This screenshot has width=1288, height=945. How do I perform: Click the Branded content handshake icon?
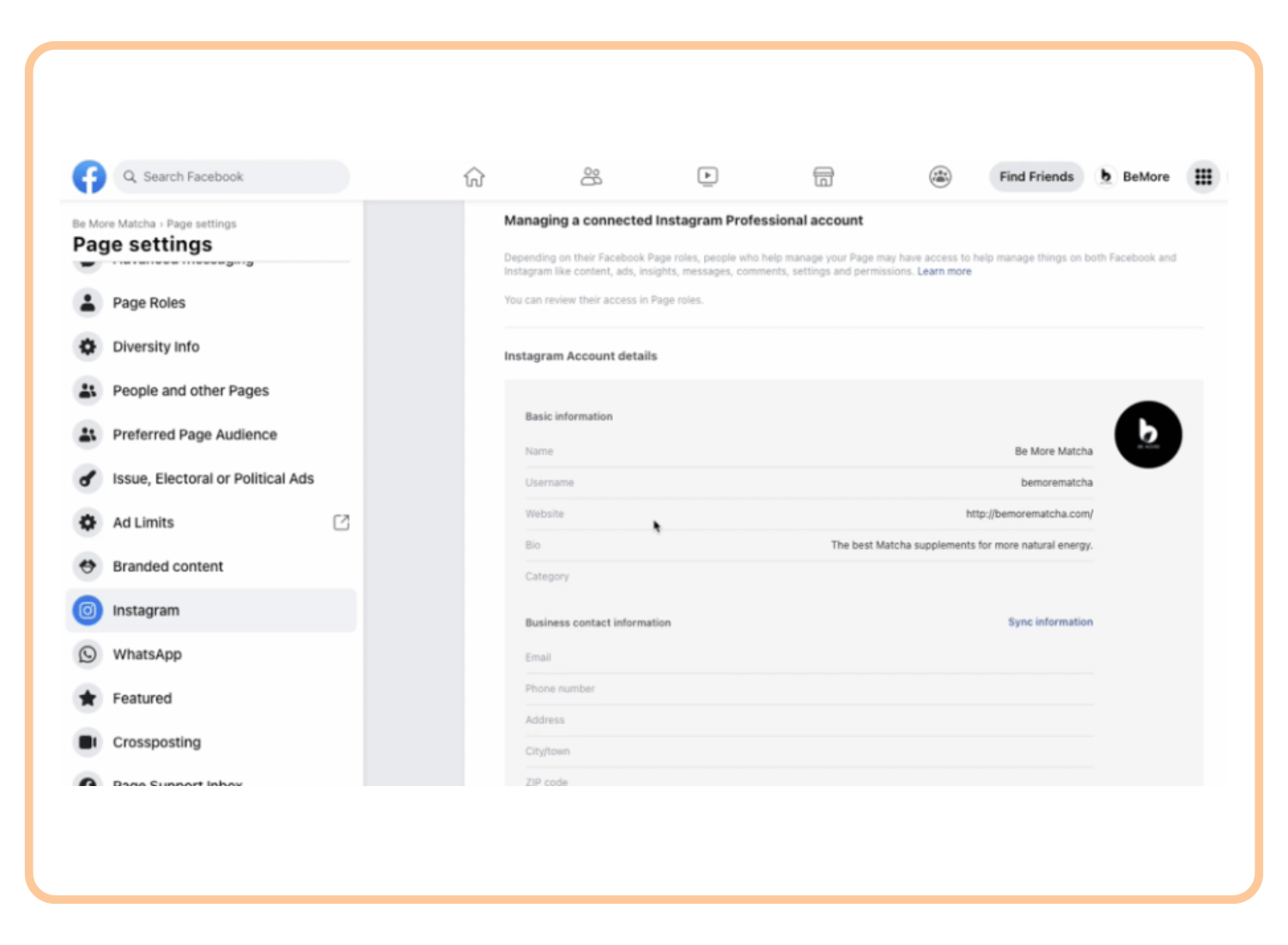pyautogui.click(x=88, y=566)
